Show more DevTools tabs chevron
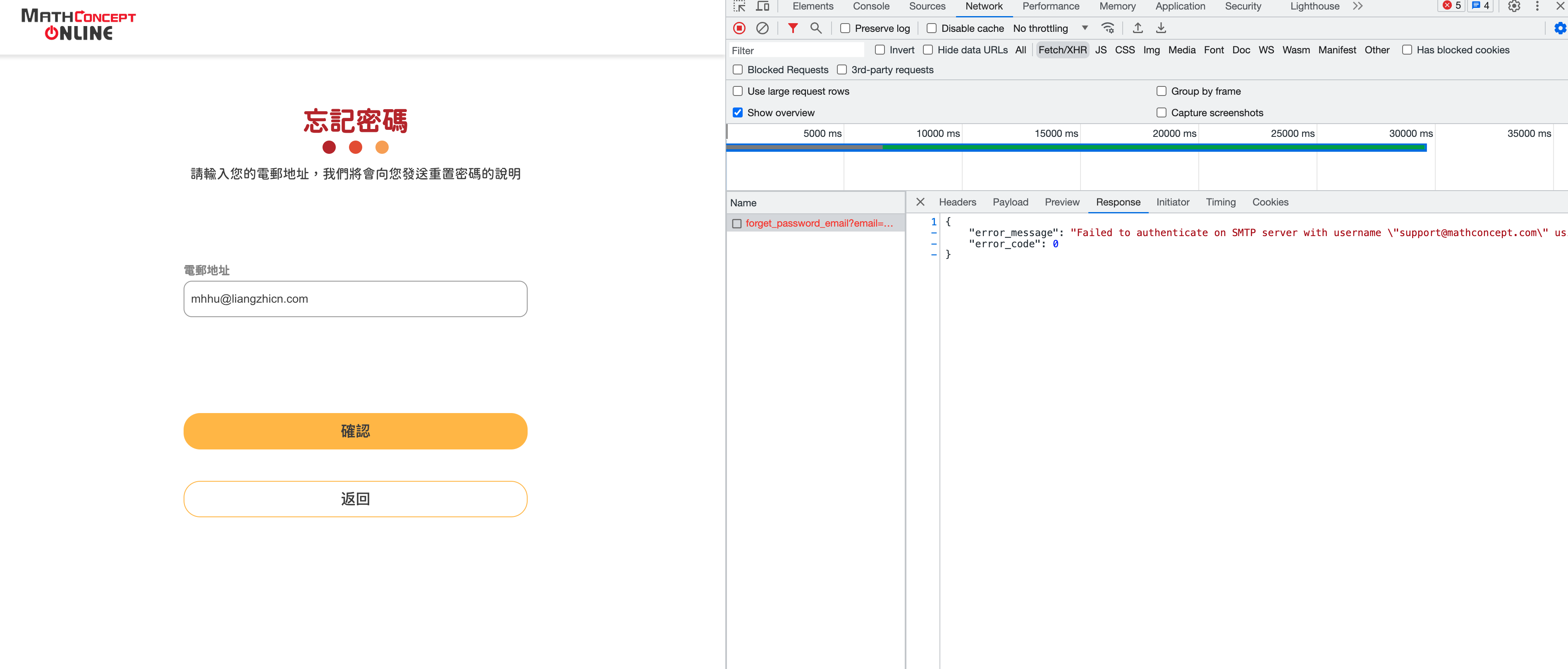The image size is (1568, 669). pyautogui.click(x=1358, y=6)
